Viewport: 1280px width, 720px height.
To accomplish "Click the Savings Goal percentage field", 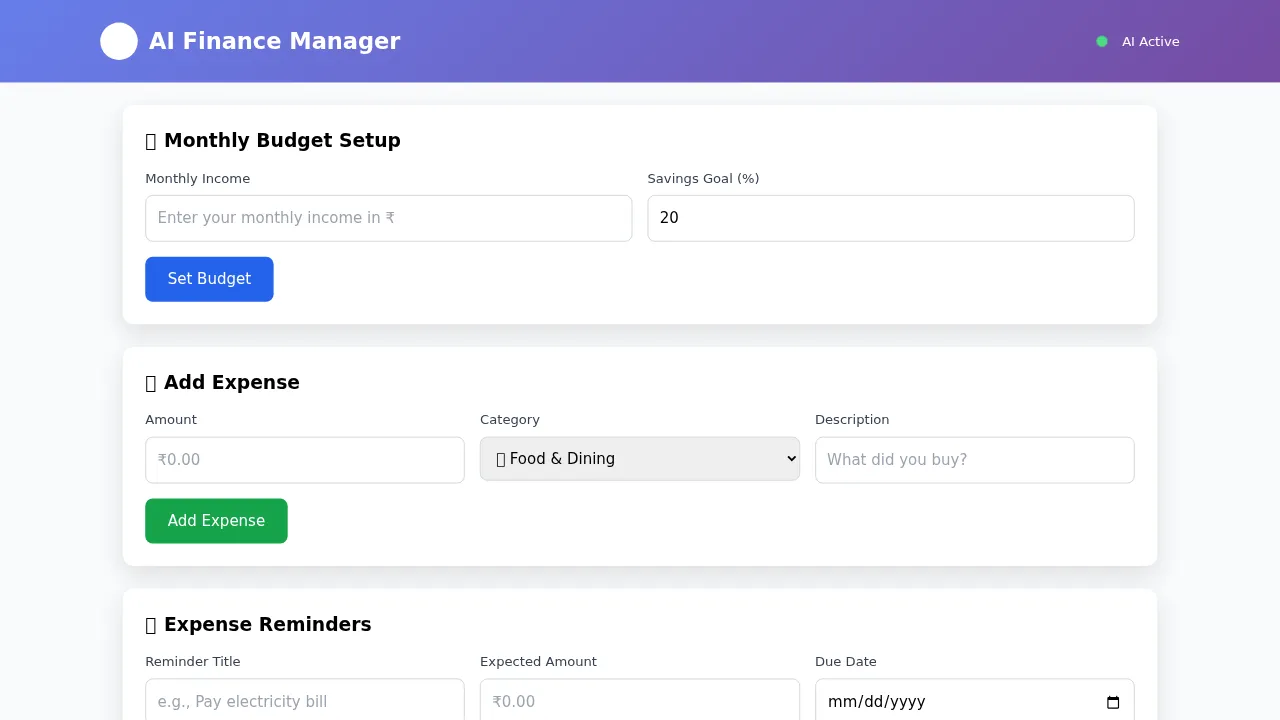I will click(x=890, y=218).
